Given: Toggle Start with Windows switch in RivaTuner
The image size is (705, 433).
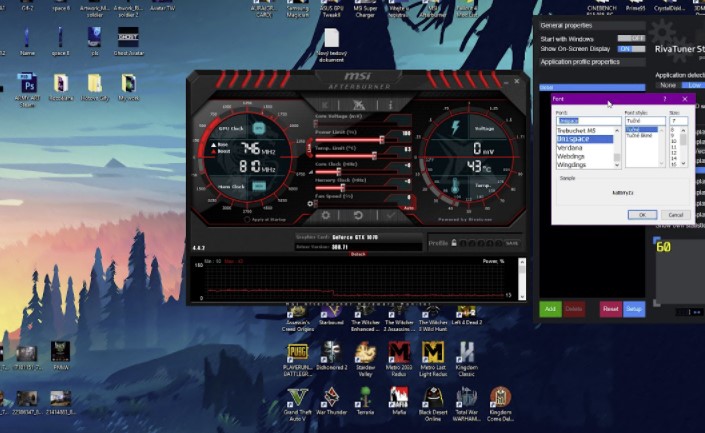Looking at the screenshot, I should [631, 39].
